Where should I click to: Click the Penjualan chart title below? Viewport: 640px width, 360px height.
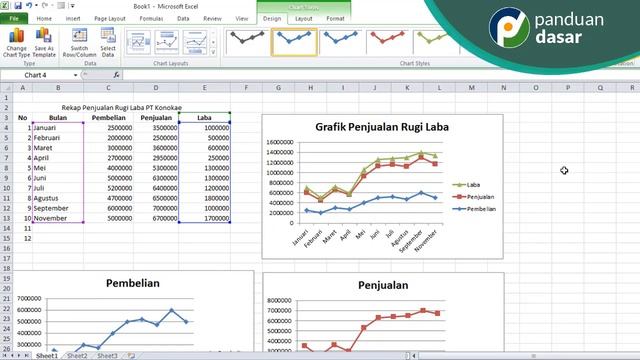383,285
